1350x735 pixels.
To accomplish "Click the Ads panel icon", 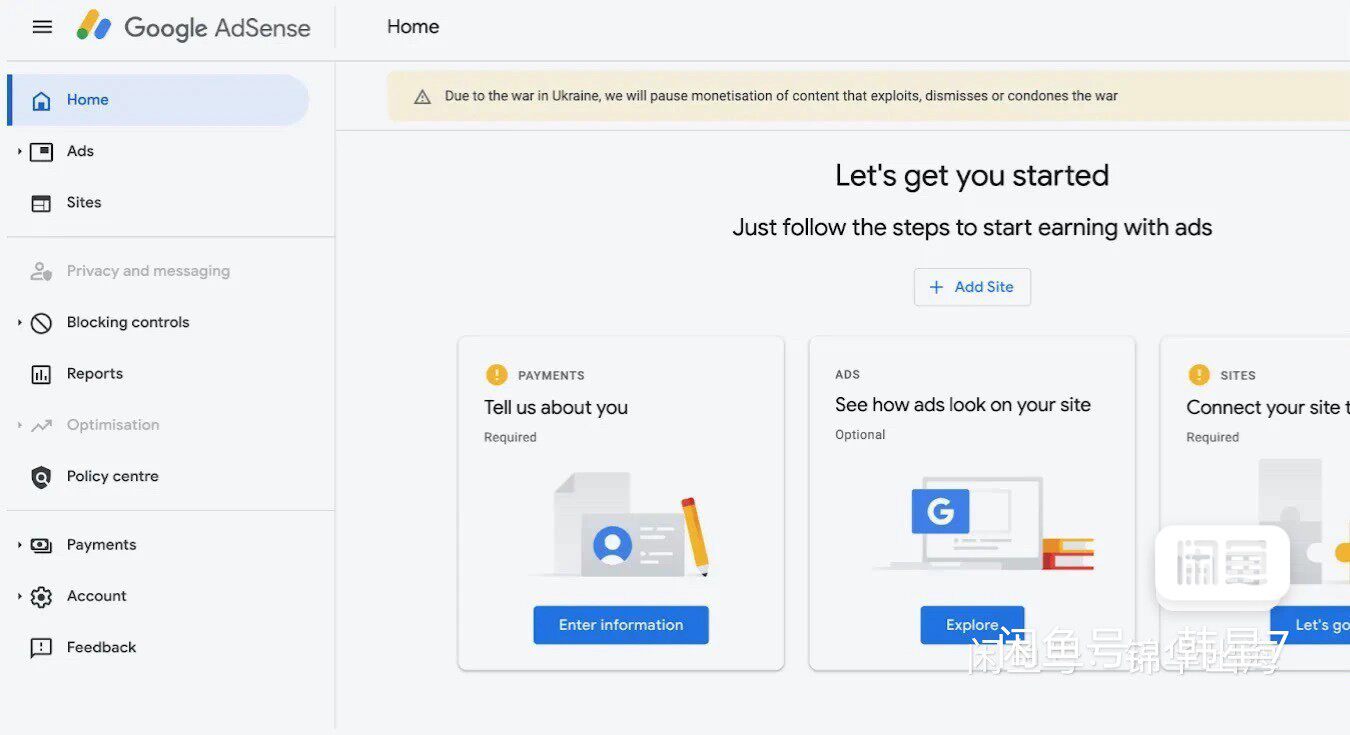I will pyautogui.click(x=41, y=152).
